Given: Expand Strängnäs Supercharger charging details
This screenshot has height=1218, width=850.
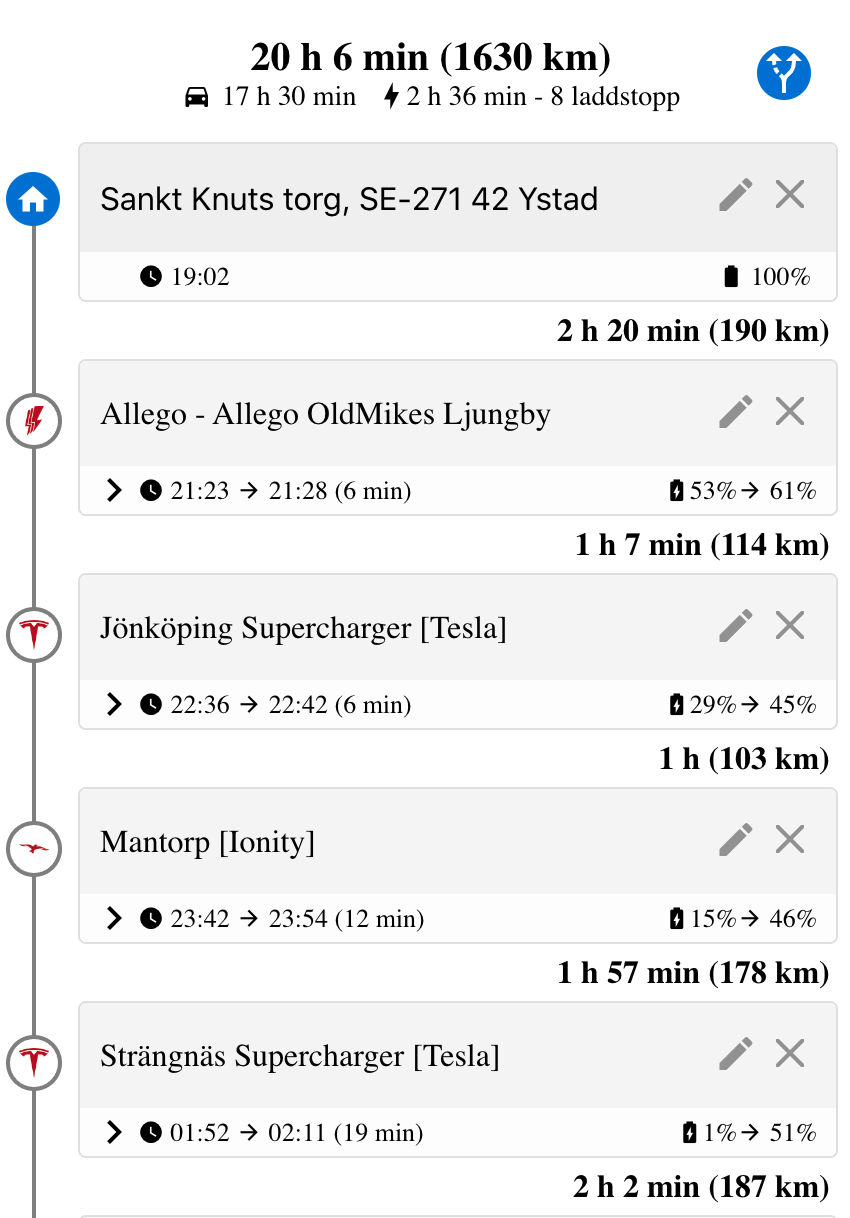Looking at the screenshot, I should 115,1133.
